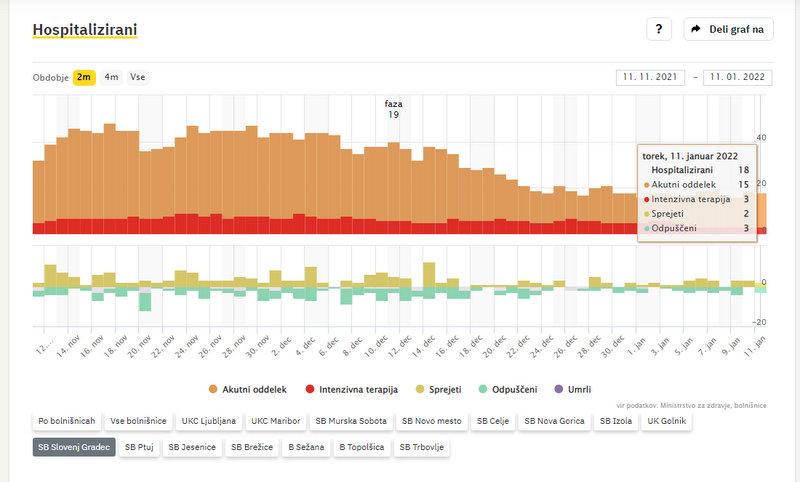The image size is (800, 482).
Task: Click the faza 19 marker on the chart
Action: point(393,109)
